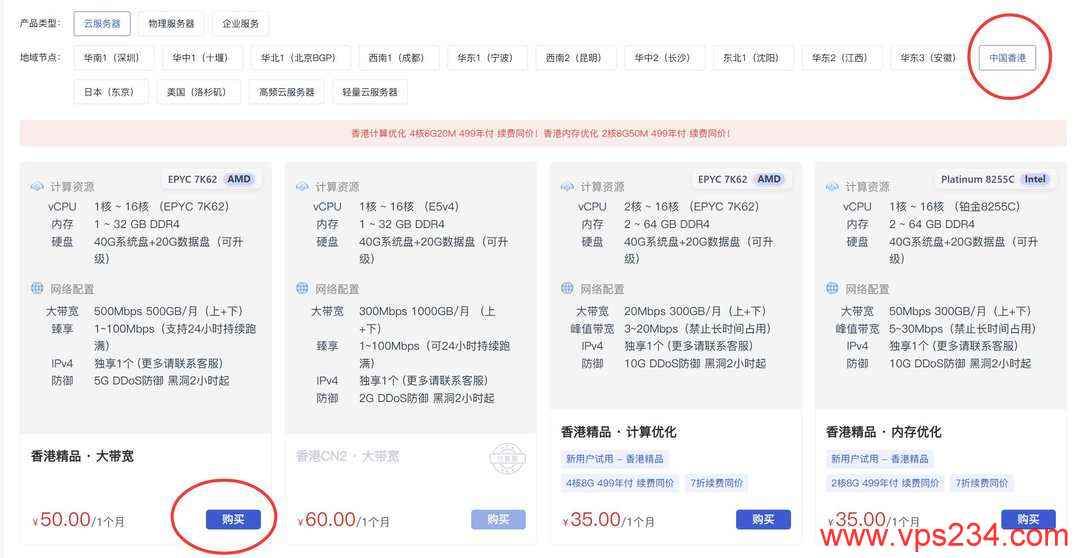Click 网络配置 globe icon in 香港CN2 card

pyautogui.click(x=302, y=288)
